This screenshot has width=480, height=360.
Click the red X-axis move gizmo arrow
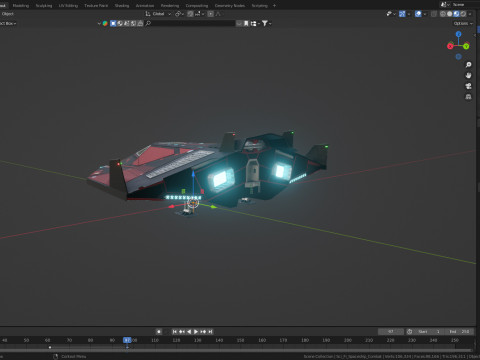(171, 207)
